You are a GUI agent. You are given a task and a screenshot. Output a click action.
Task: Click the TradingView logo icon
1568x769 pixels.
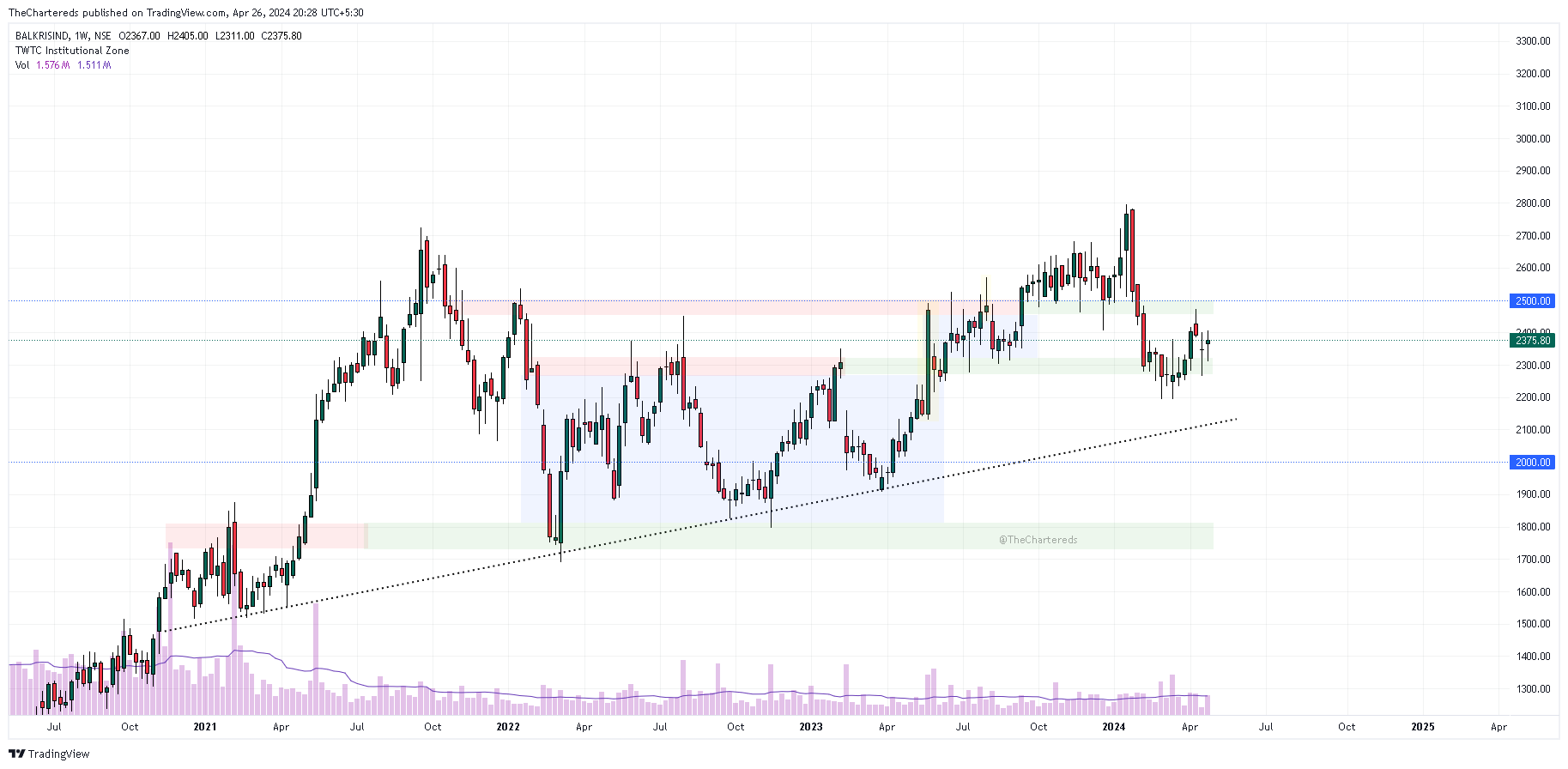tap(16, 754)
